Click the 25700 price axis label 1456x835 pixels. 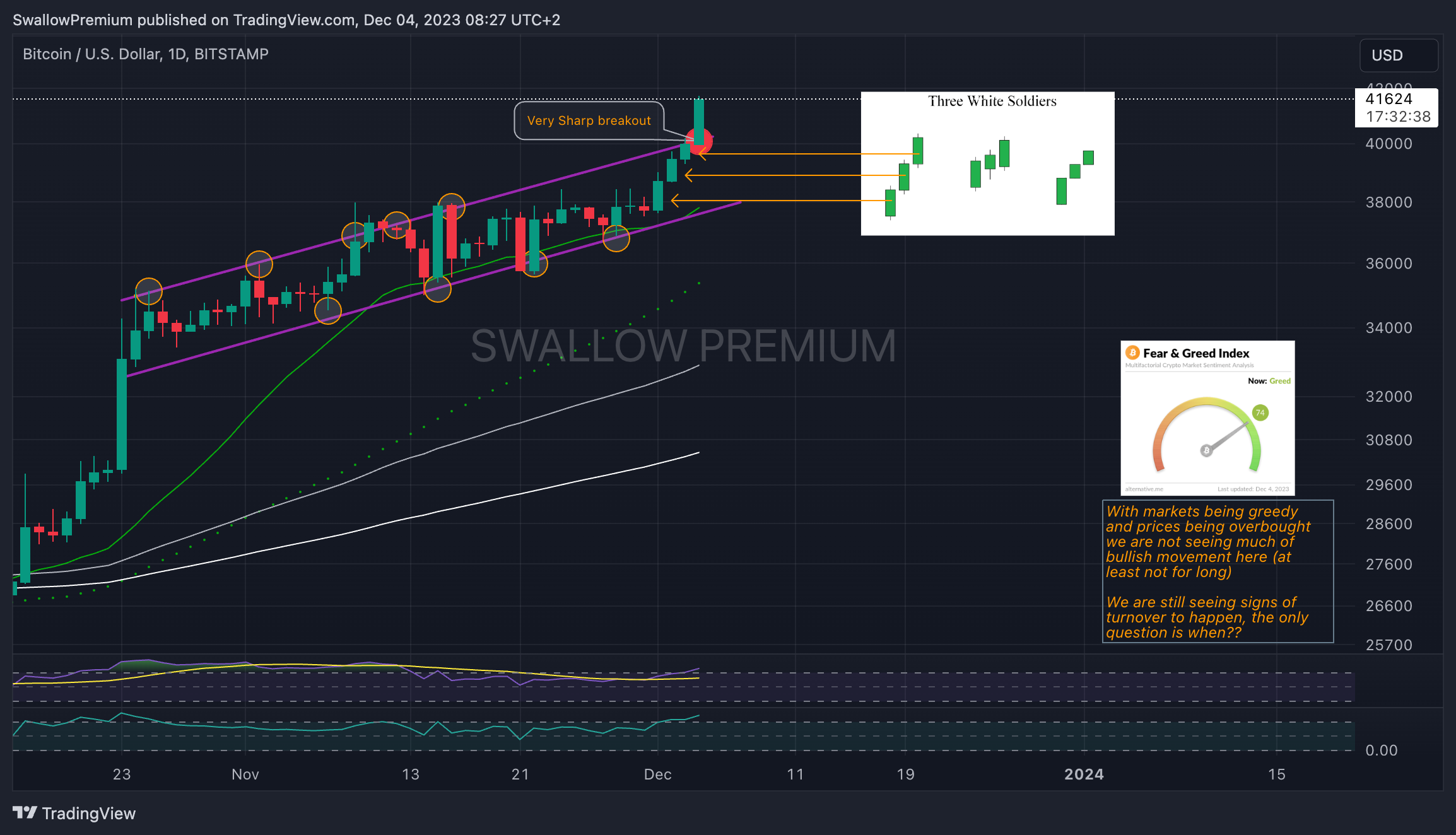click(1388, 645)
